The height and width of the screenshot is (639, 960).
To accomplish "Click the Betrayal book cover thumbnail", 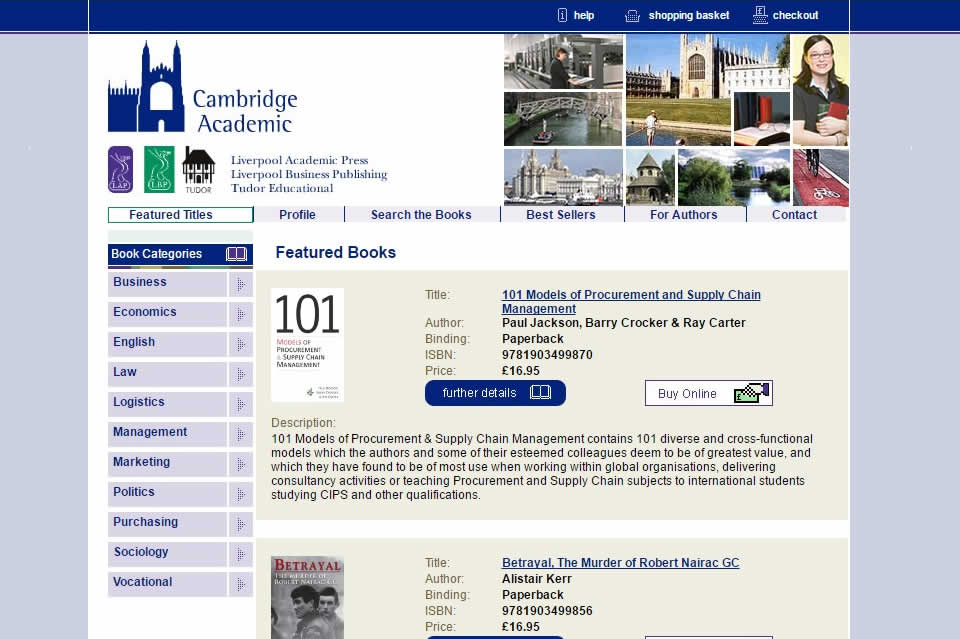I will [307, 597].
